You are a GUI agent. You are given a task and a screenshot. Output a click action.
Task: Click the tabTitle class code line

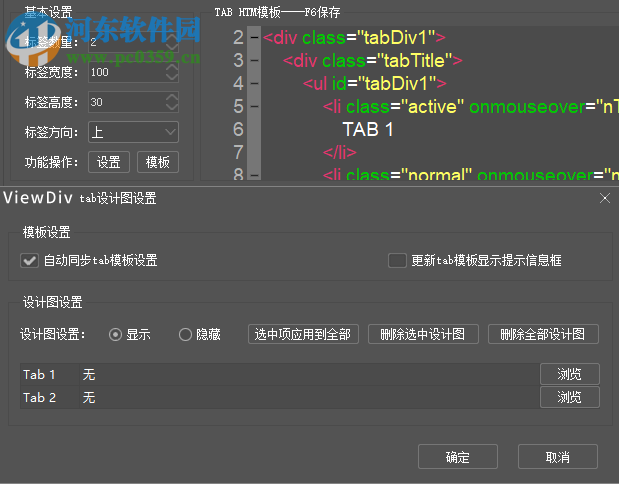[x=373, y=61]
